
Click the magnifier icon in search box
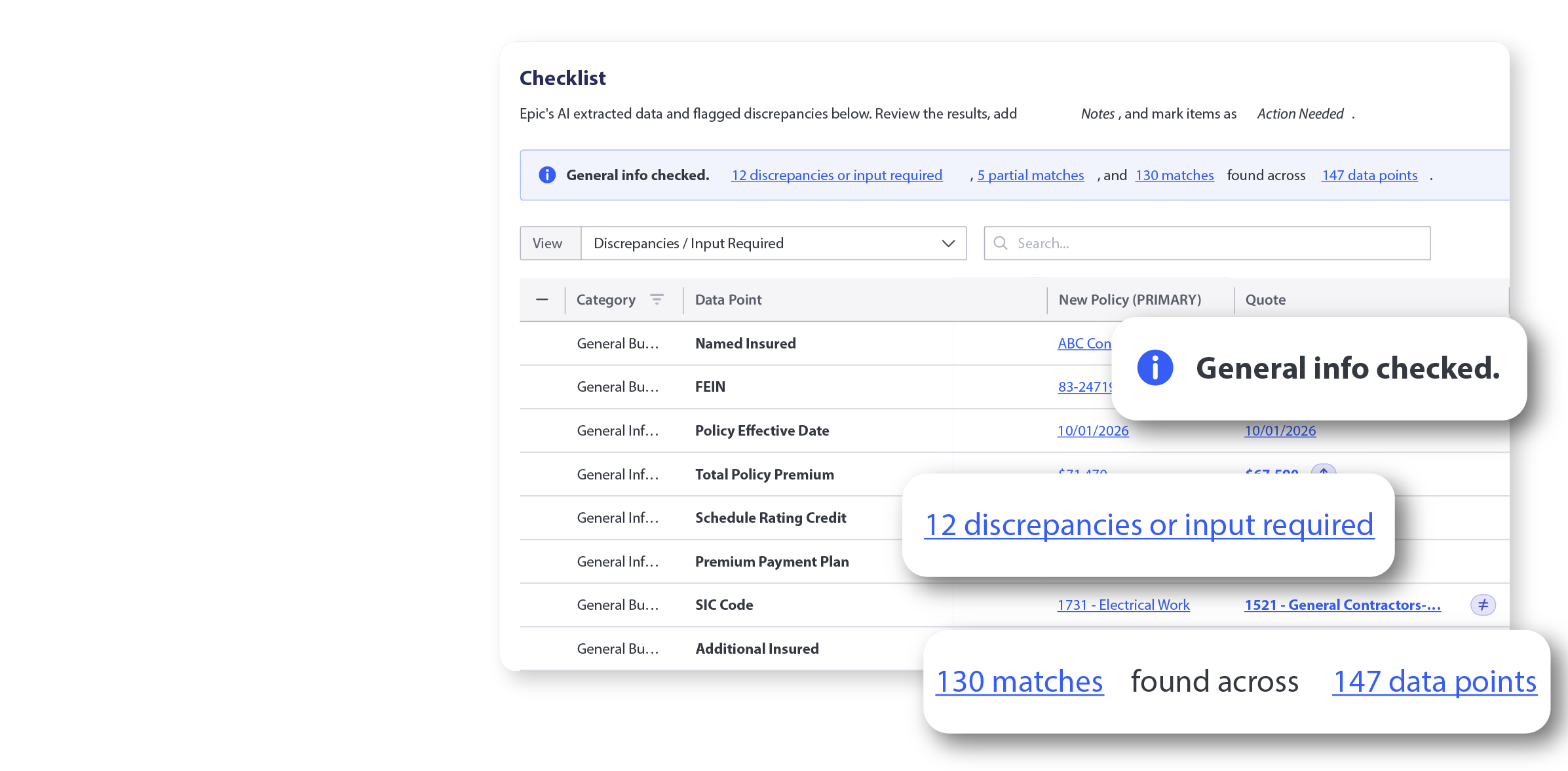(x=1001, y=243)
